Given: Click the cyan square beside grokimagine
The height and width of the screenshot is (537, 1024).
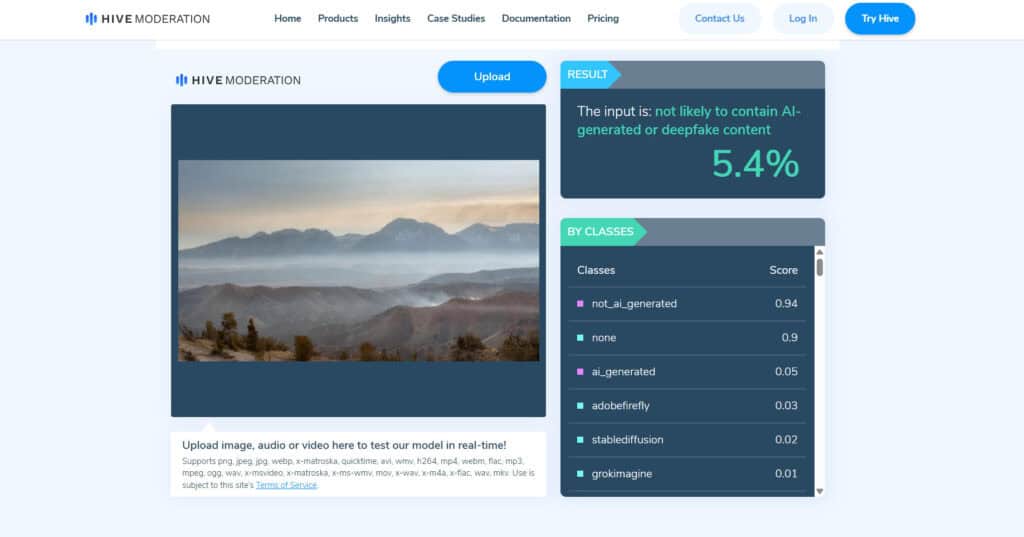Looking at the screenshot, I should coord(580,473).
